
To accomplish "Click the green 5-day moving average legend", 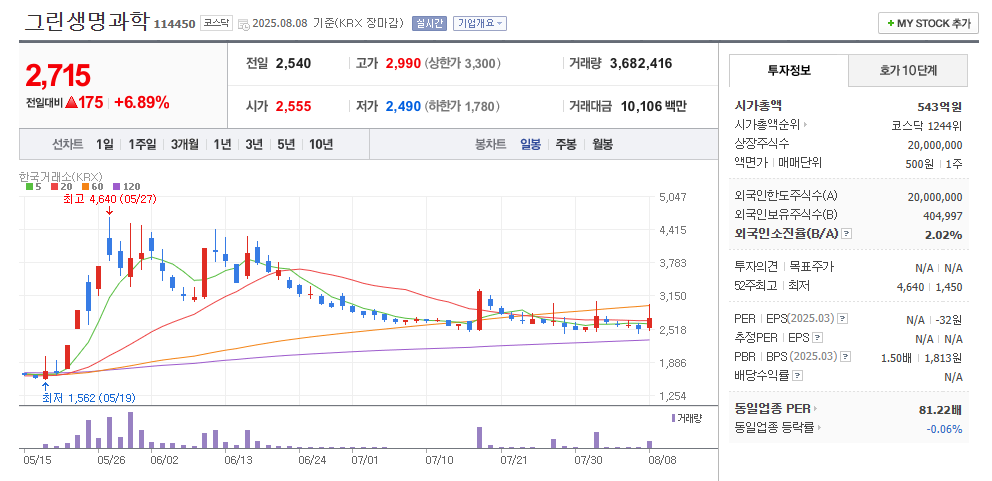I will point(34,187).
